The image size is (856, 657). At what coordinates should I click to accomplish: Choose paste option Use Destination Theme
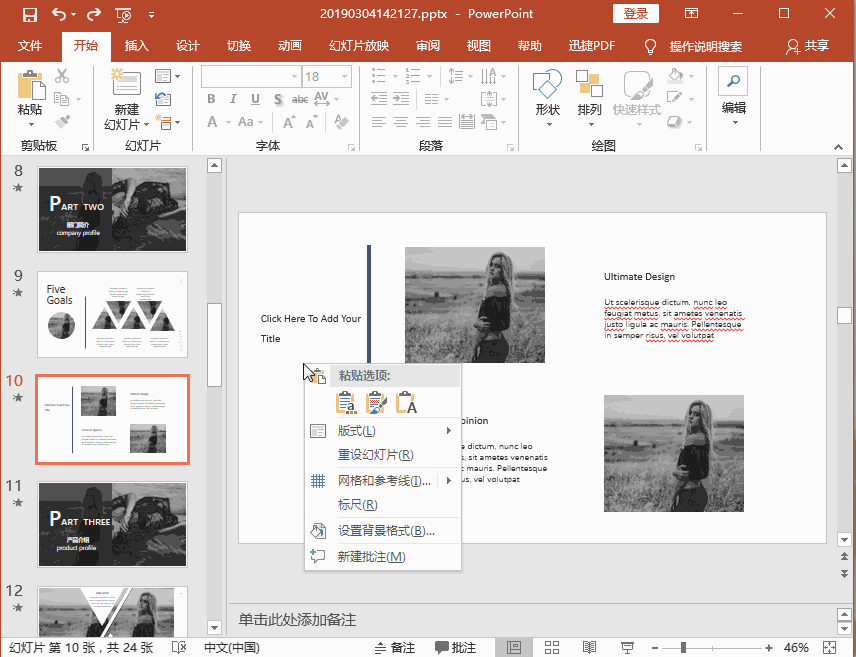point(346,403)
